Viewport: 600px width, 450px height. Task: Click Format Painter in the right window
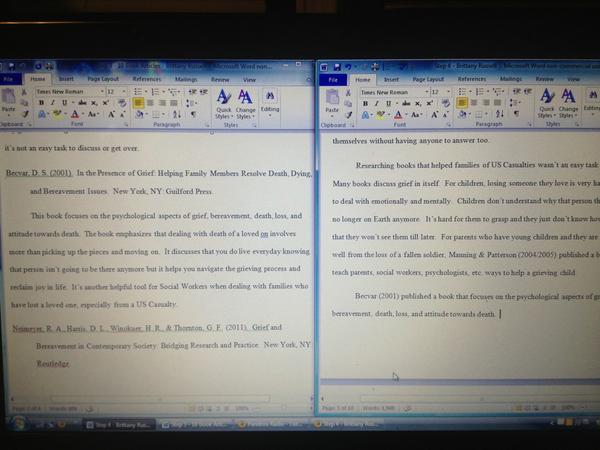click(x=349, y=114)
